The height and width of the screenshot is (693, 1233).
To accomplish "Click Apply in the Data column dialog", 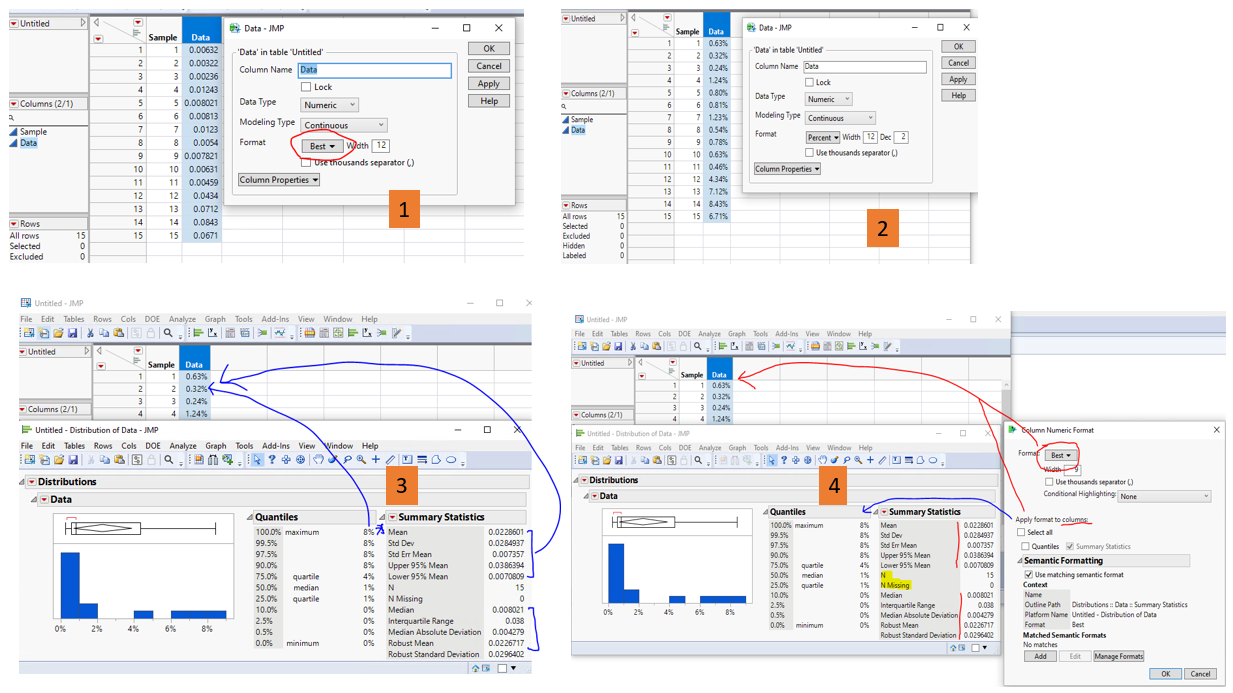I will coord(488,83).
